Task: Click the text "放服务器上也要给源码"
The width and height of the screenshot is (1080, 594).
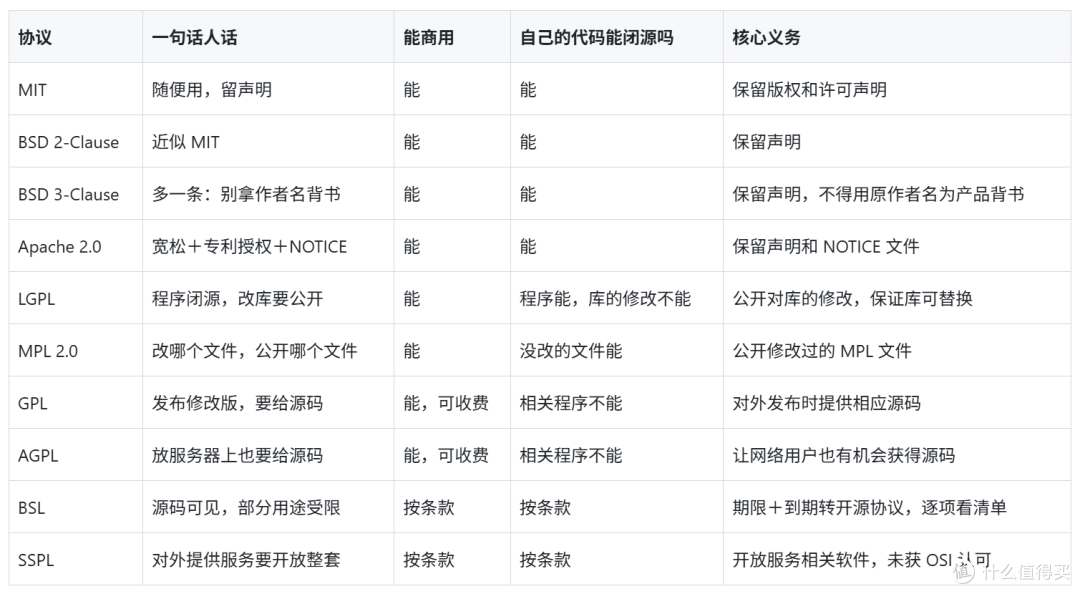Action: (x=237, y=455)
